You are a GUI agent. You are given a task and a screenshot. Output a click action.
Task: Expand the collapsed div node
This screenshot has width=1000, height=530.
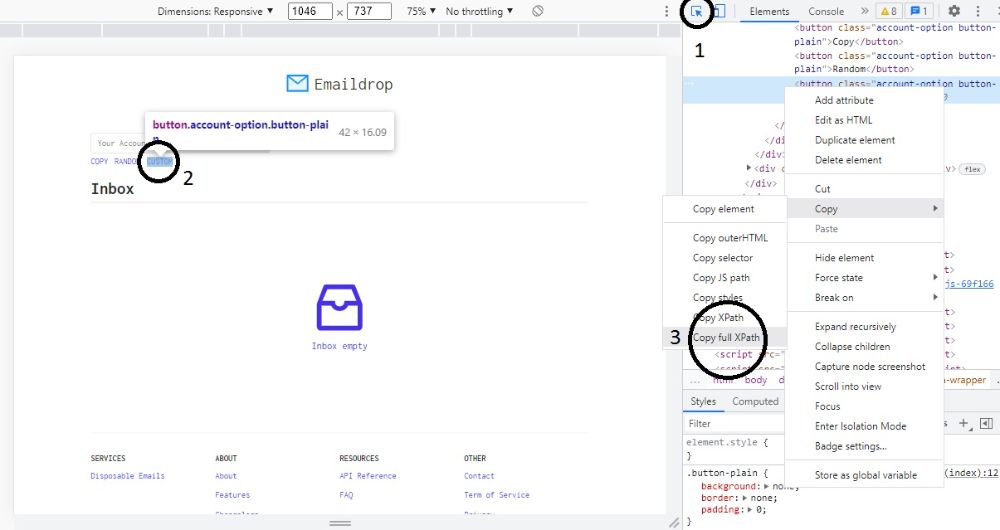[749, 168]
